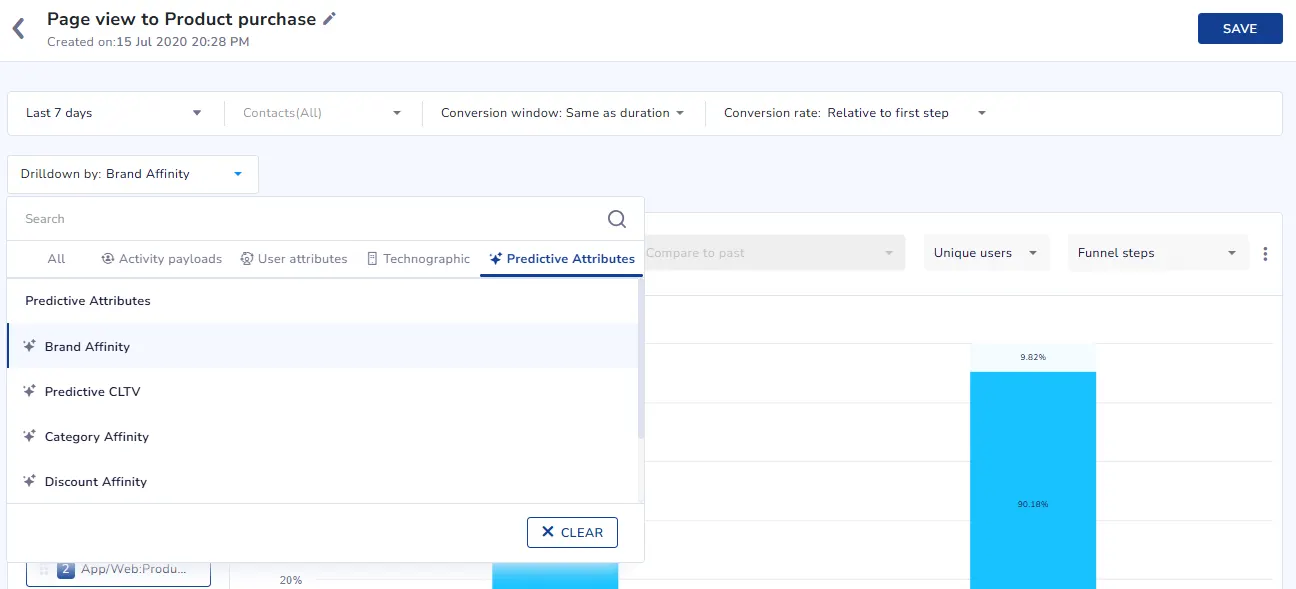
Task: Click the sparkle icon beside Discount Affinity
Action: [x=30, y=481]
